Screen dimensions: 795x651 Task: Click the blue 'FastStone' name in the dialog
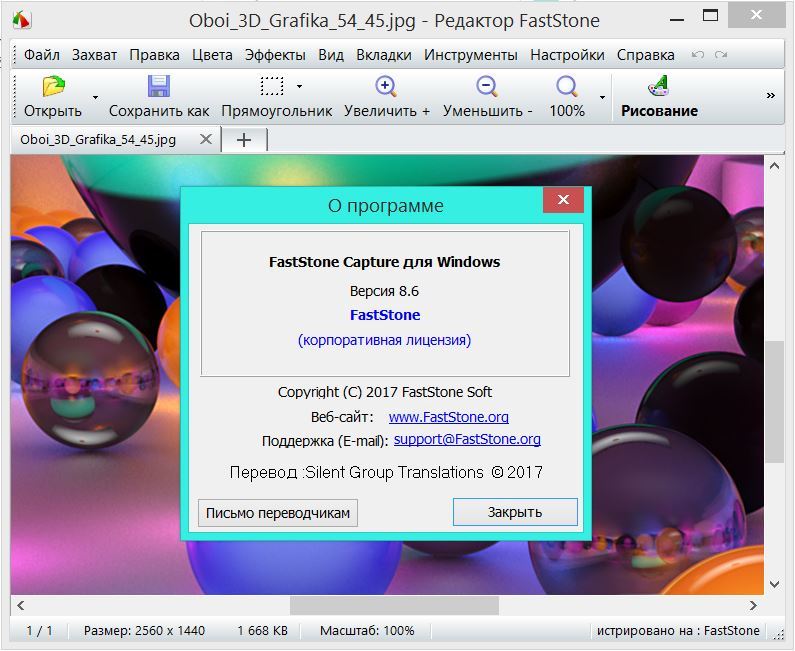coord(385,315)
